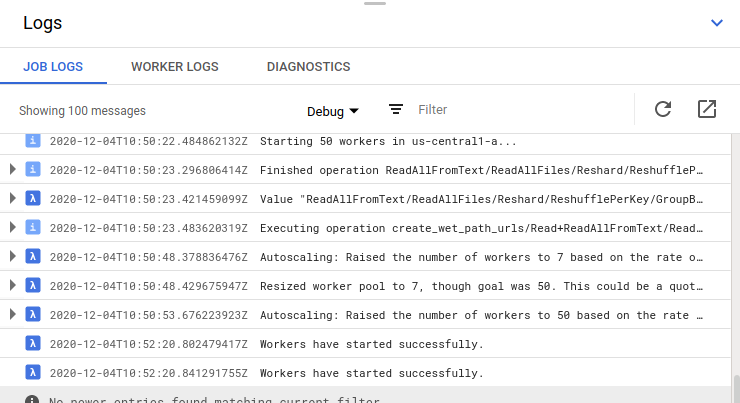Click timestamp 2020-12-04T10:50:22.484862132Z
The height and width of the screenshot is (403, 740).
click(149, 141)
